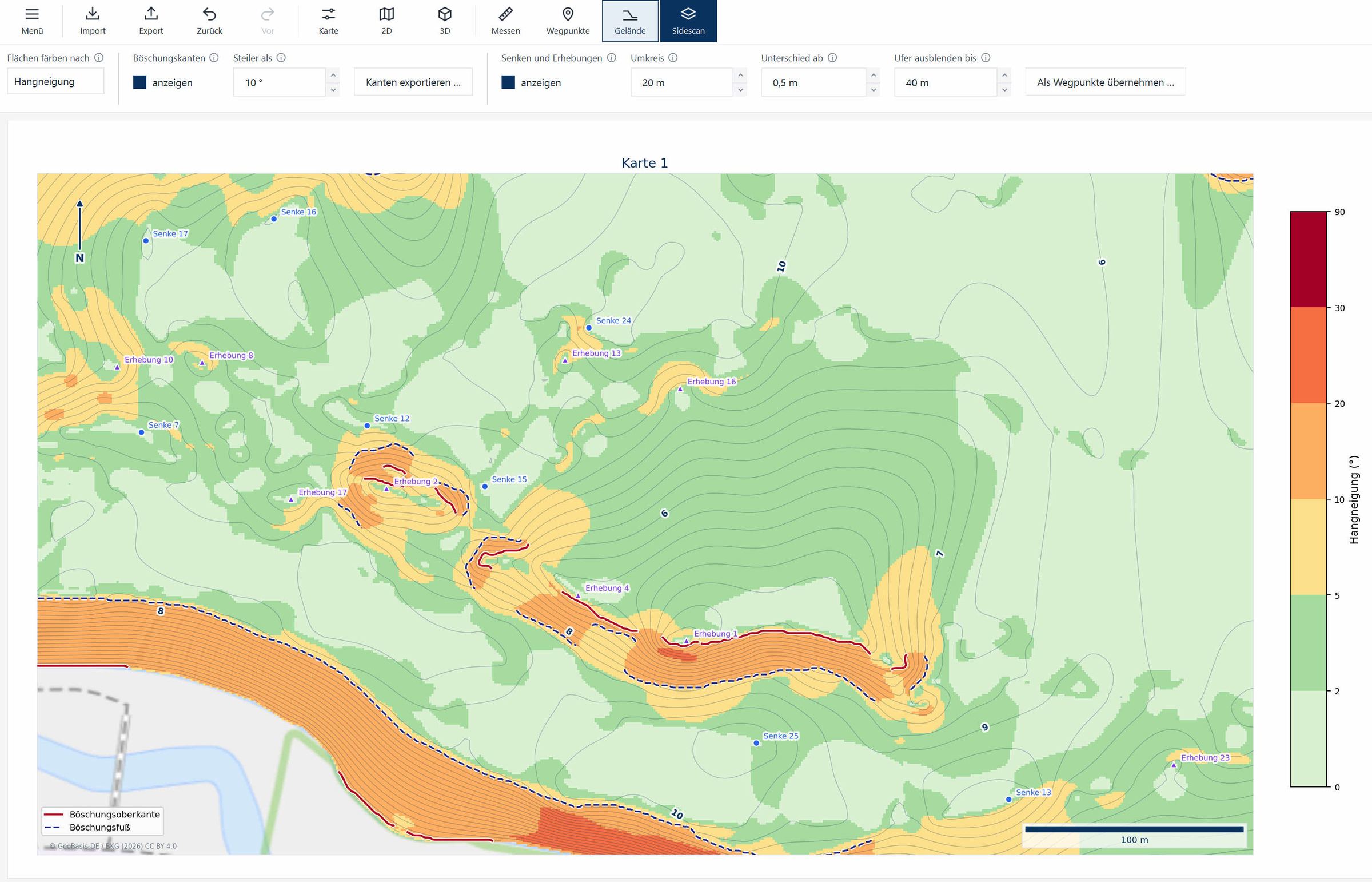Click the Export toolbar icon
1372x882 pixels.
151,14
